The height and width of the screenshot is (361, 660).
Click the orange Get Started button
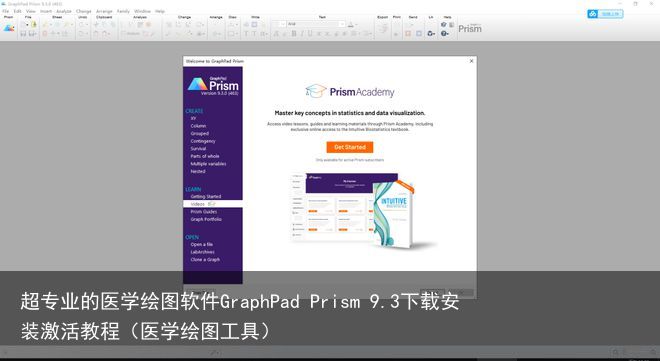350,147
